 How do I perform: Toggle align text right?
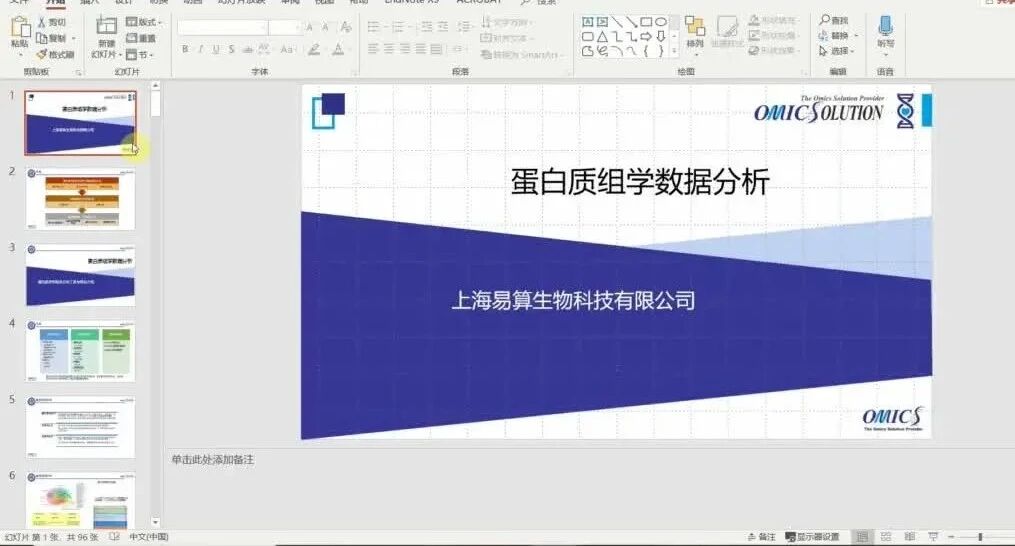(405, 49)
